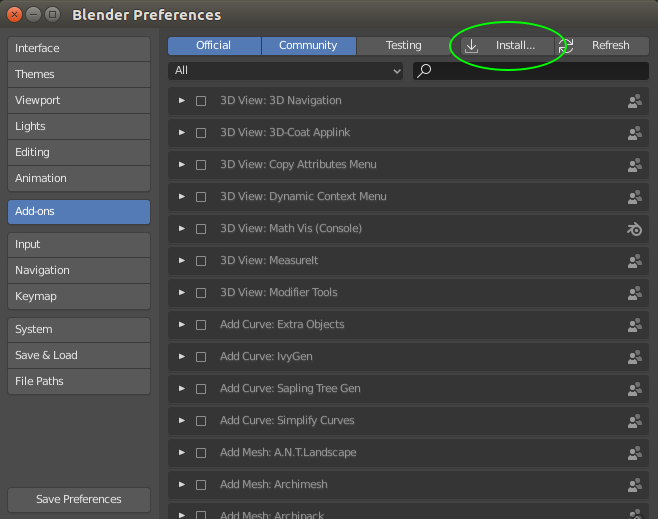Expand Sapling Tree Gen details
The width and height of the screenshot is (658, 519).
pyautogui.click(x=182, y=389)
